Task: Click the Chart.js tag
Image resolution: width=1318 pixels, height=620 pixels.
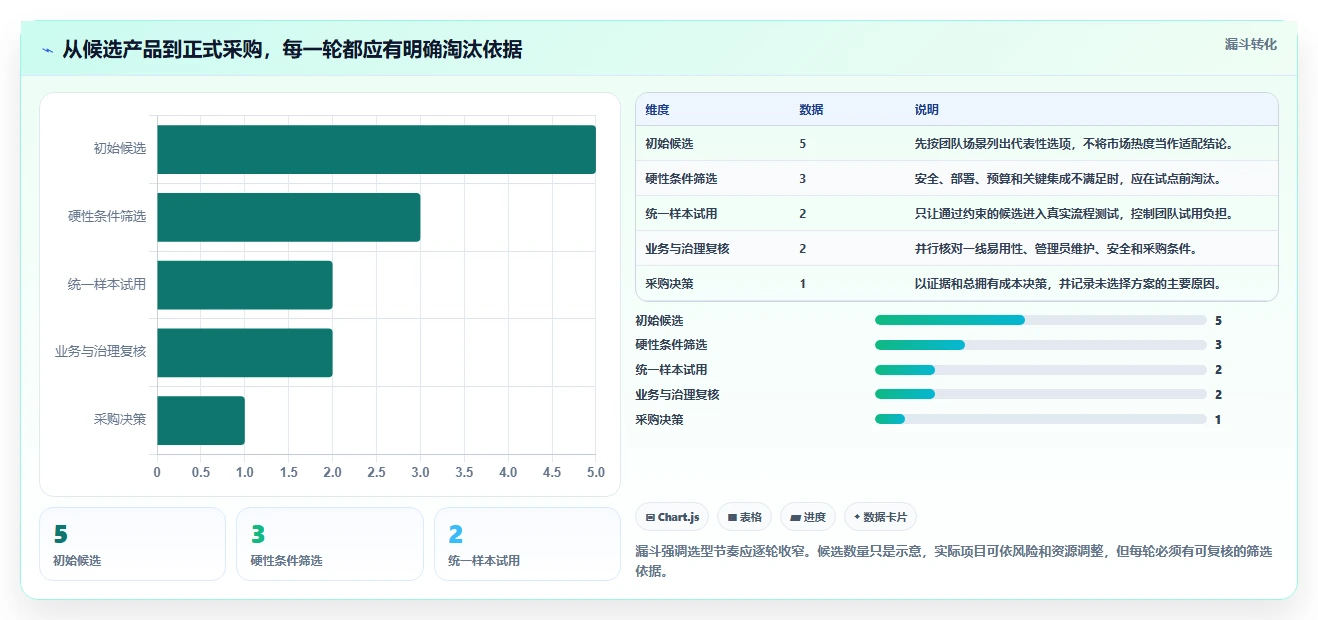Action: pos(673,517)
